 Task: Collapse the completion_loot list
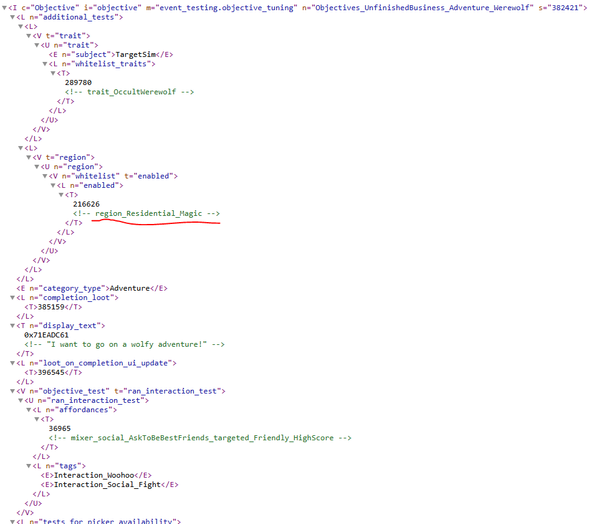coord(13,298)
